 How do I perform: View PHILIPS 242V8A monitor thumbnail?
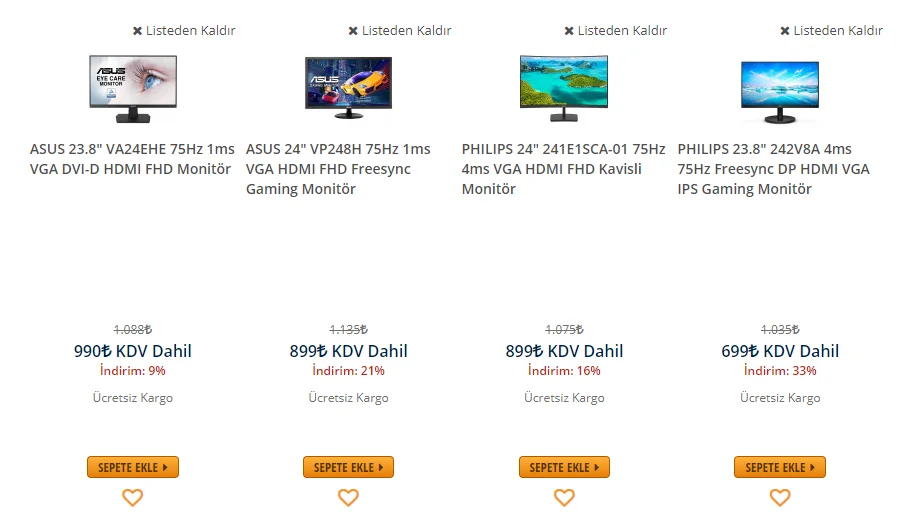coord(780,90)
